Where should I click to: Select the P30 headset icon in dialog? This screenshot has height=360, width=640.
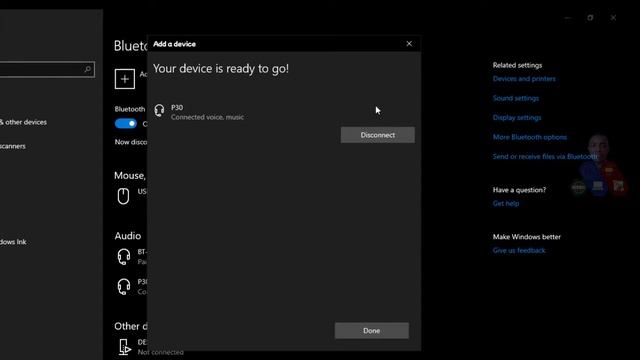(x=159, y=111)
